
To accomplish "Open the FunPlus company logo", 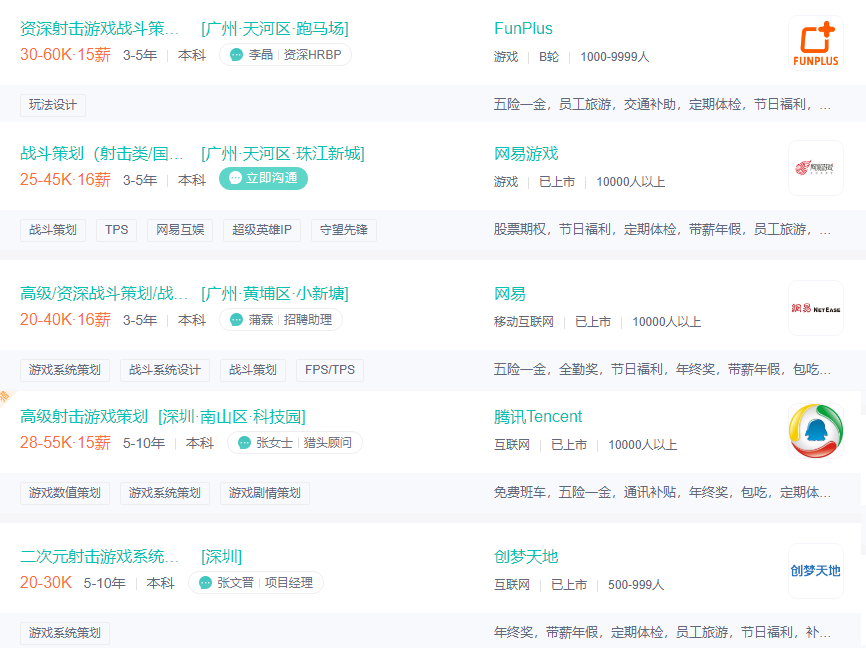I will [x=816, y=43].
